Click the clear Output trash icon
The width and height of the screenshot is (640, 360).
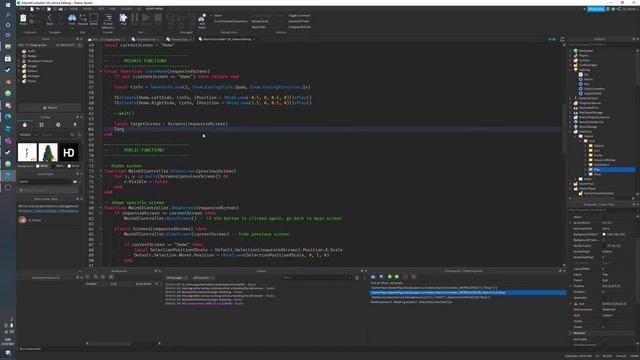coord(357,278)
